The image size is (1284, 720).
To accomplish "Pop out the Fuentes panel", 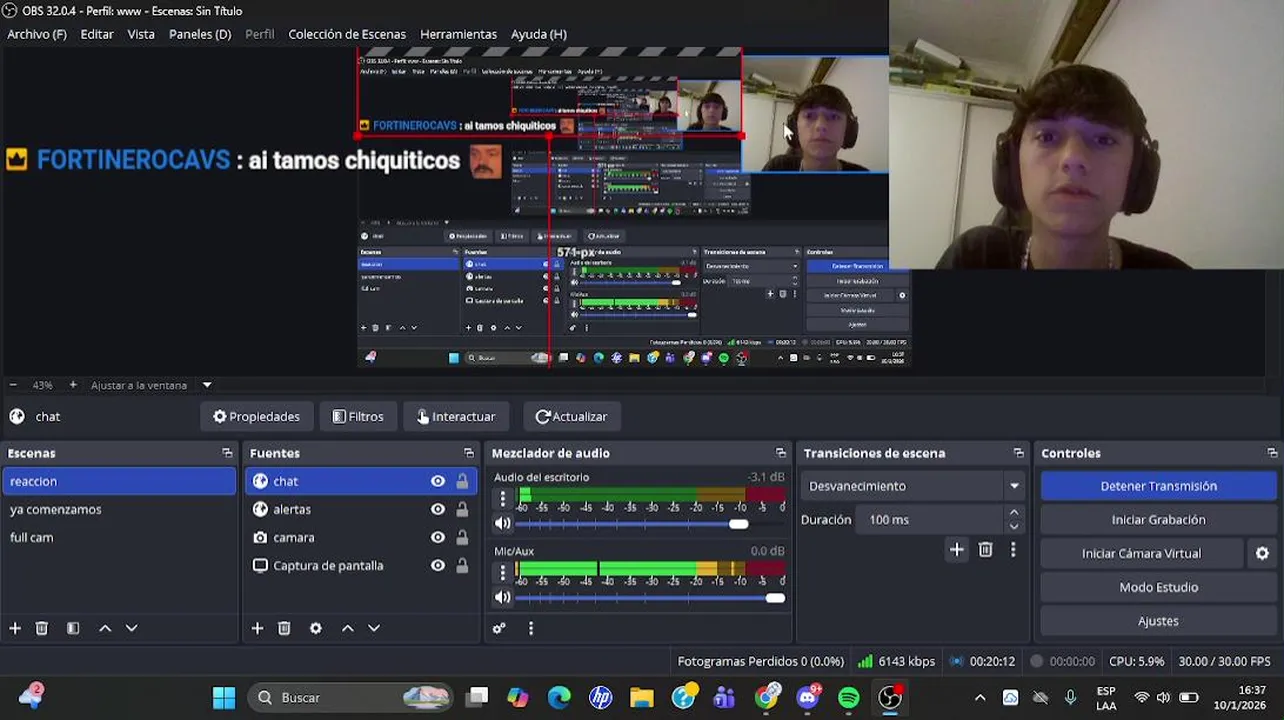I will (x=468, y=453).
